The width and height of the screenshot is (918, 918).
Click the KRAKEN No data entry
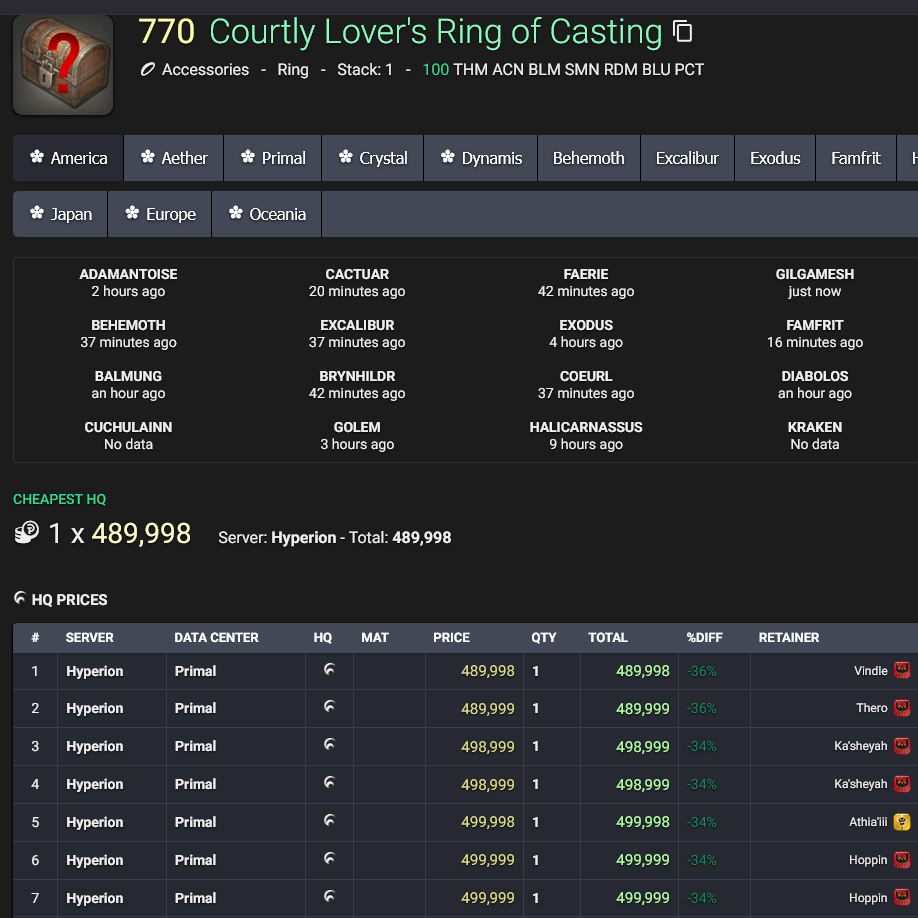click(x=815, y=436)
